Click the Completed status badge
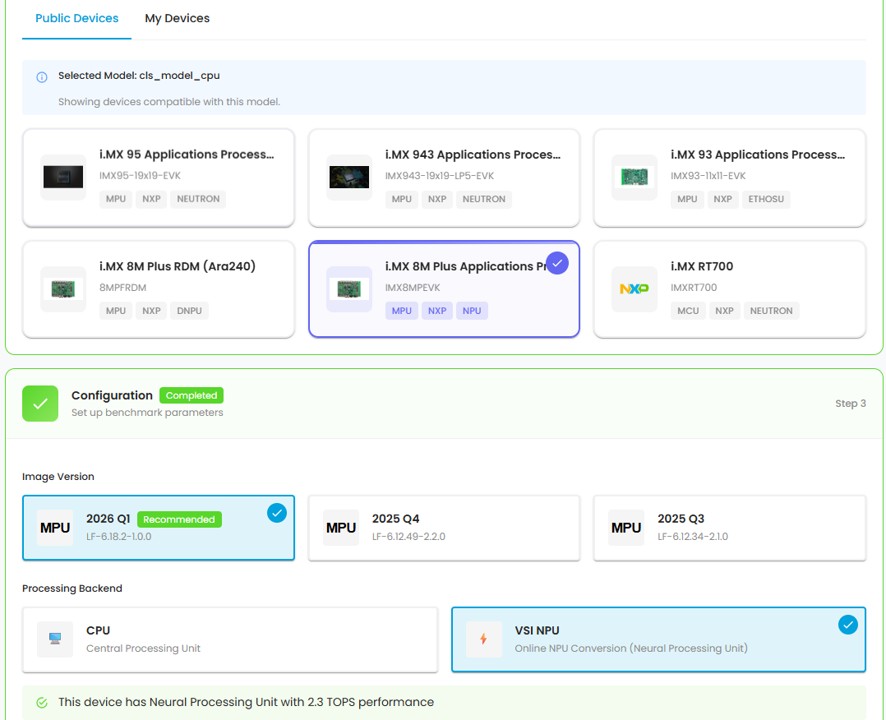This screenshot has height=720, width=886. click(192, 396)
